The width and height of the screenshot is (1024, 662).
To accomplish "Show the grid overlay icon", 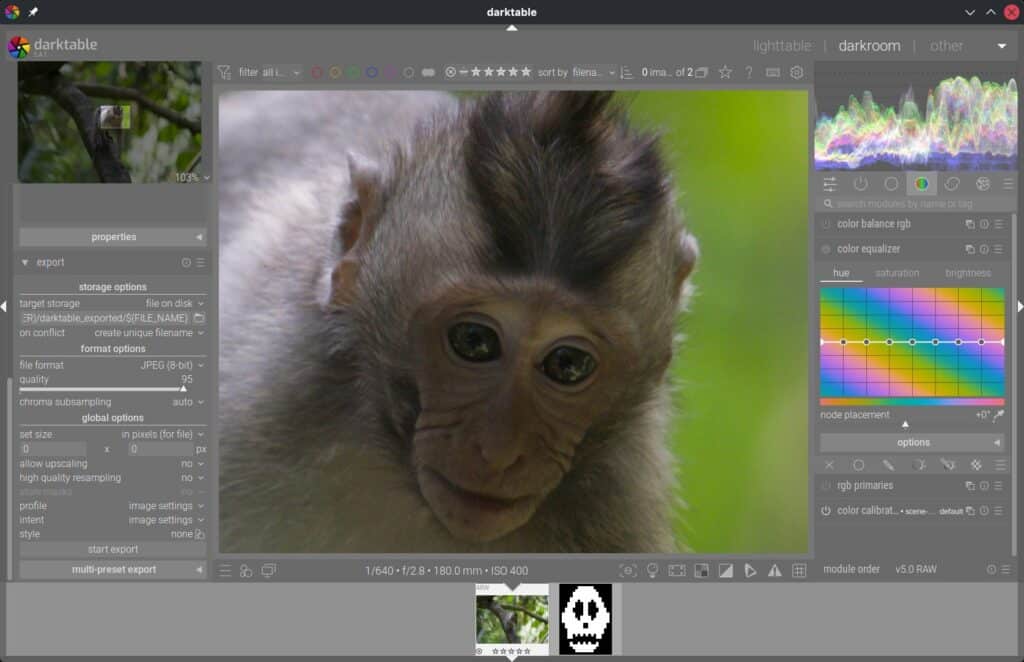I will 800,570.
